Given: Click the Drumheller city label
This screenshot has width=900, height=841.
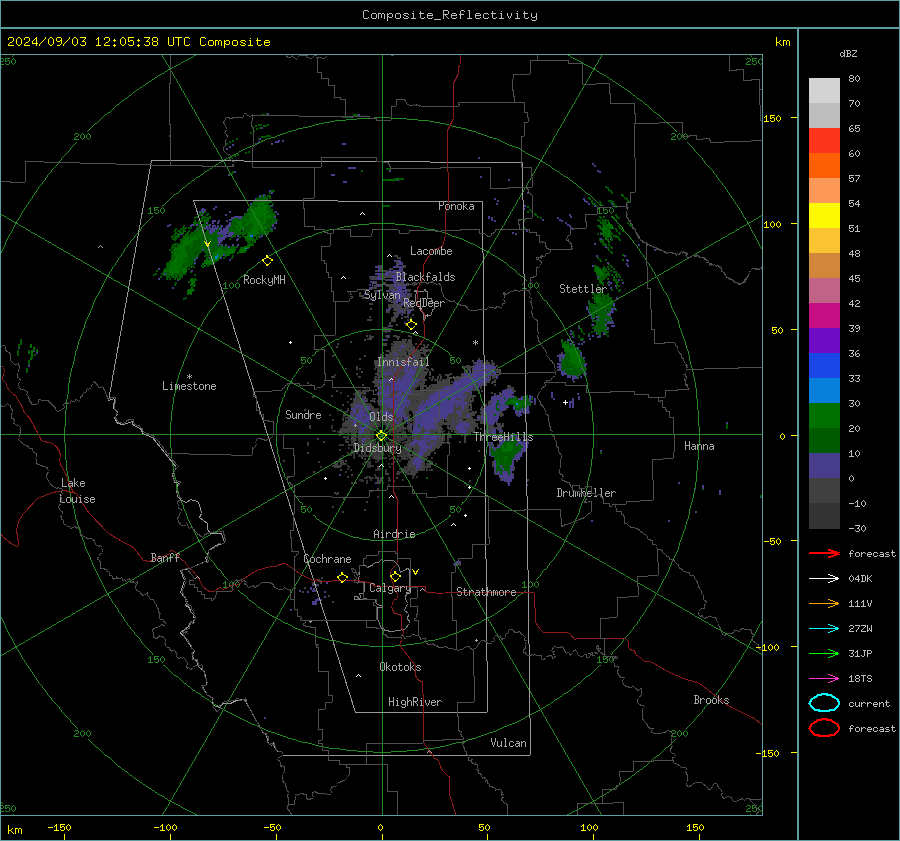Looking at the screenshot, I should [x=586, y=493].
